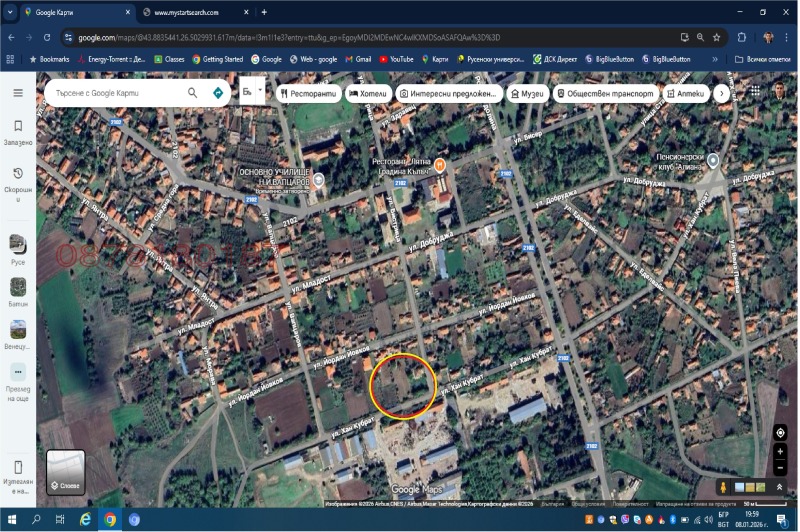800x532 pixels.
Task: Open the Всички отметки folder
Action: (x=763, y=59)
